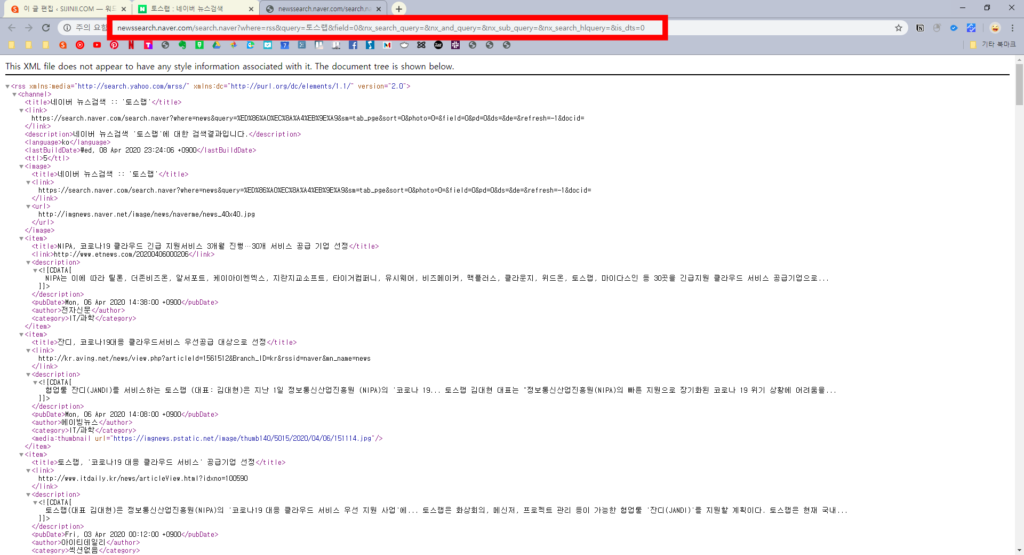Collapse the item containing the kr.aving.net link
1024x555 pixels.
tap(22, 334)
